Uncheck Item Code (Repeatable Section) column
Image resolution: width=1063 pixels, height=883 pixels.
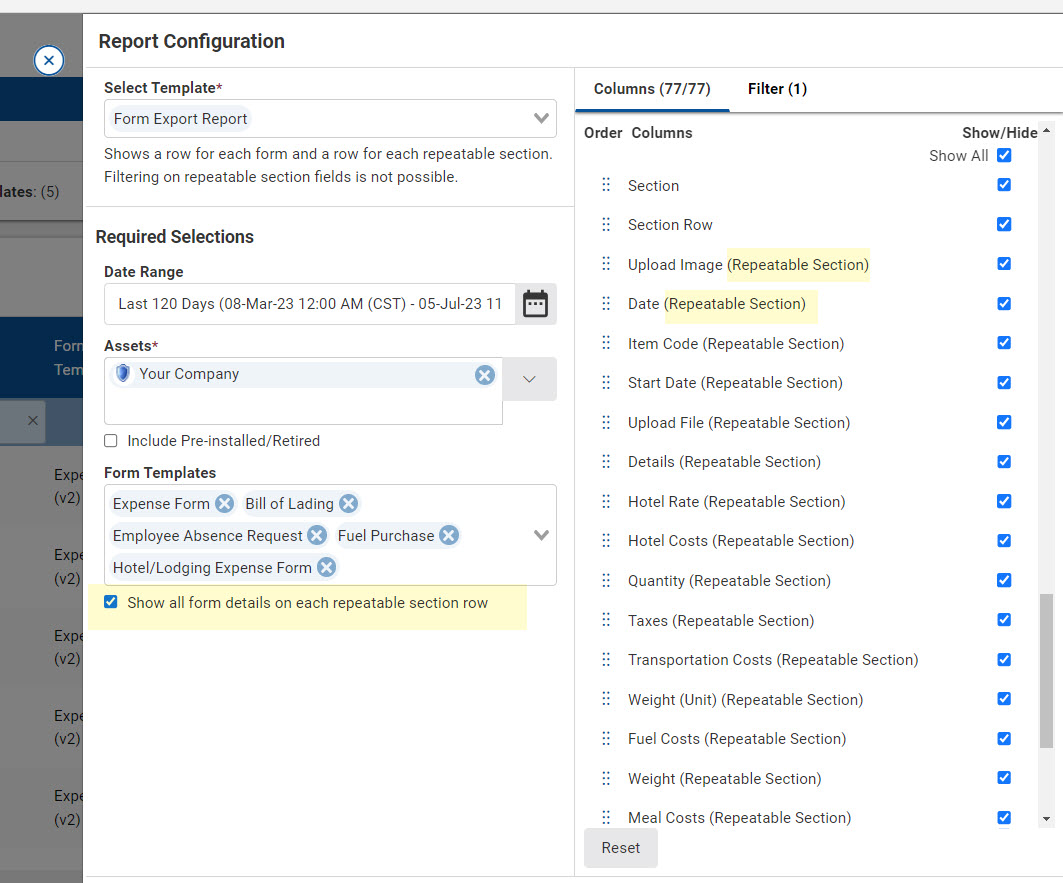coord(1004,342)
